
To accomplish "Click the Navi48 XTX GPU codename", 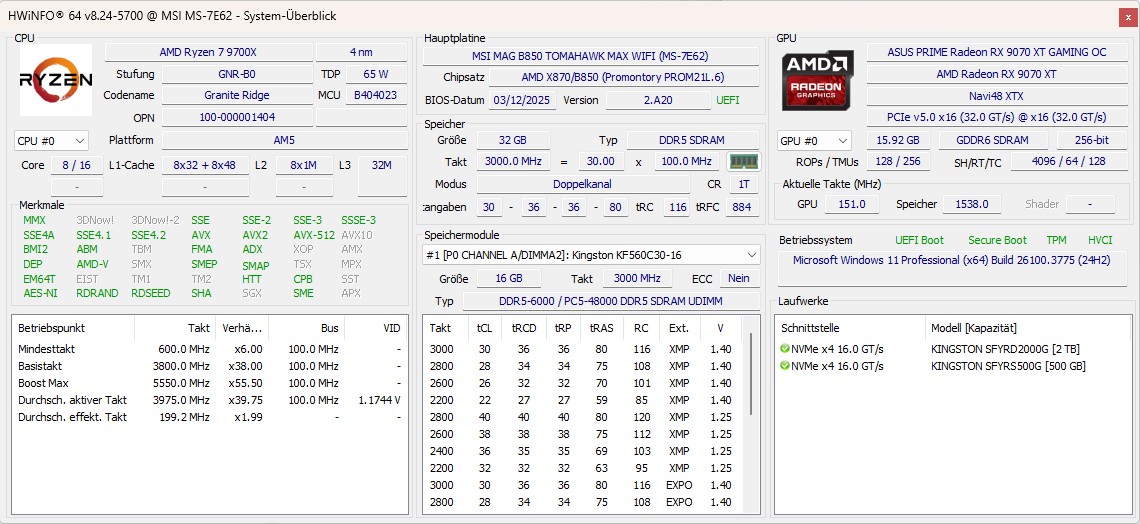I will click(x=997, y=95).
